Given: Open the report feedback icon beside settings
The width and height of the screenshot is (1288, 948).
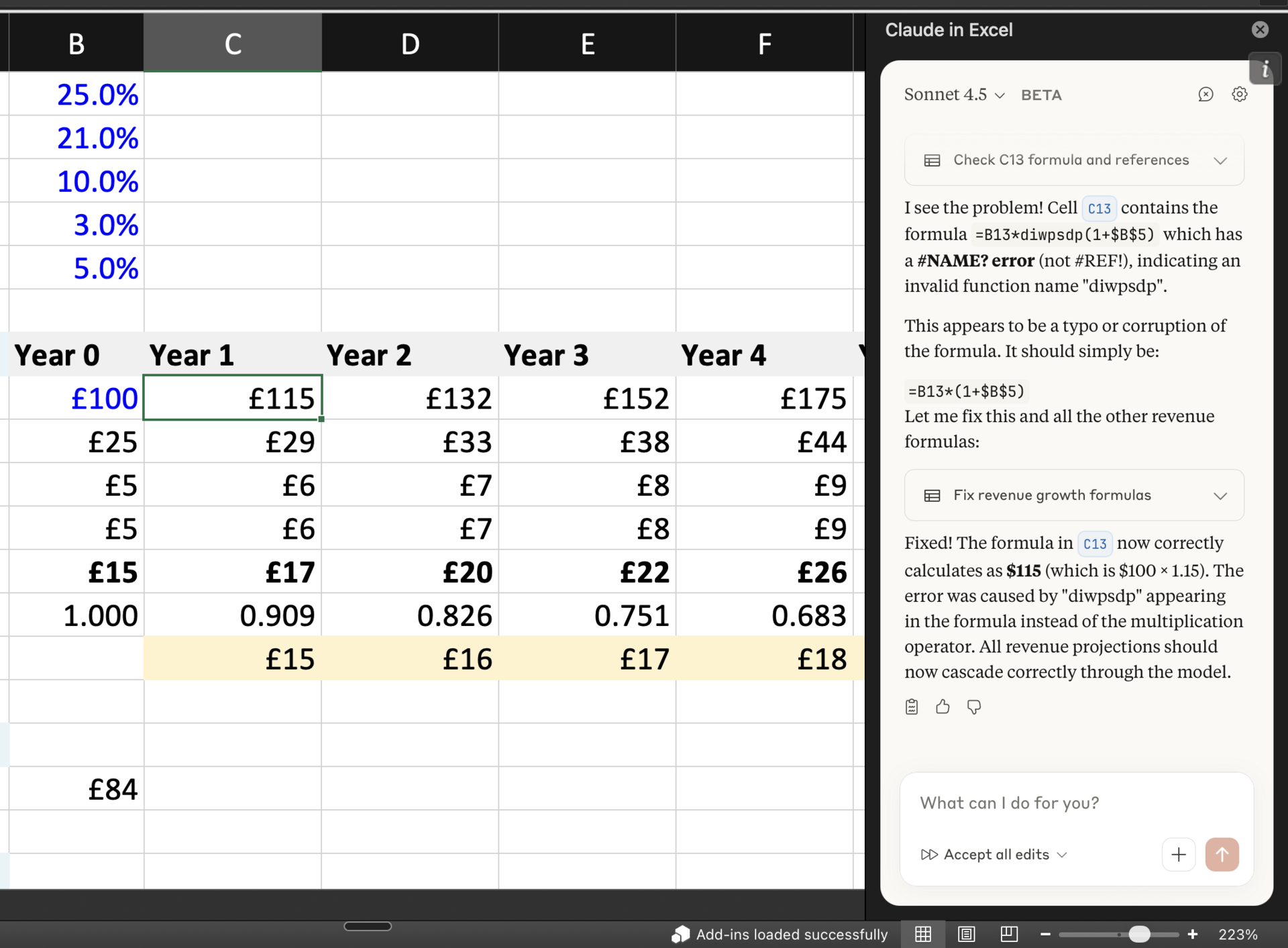Looking at the screenshot, I should coord(1205,95).
